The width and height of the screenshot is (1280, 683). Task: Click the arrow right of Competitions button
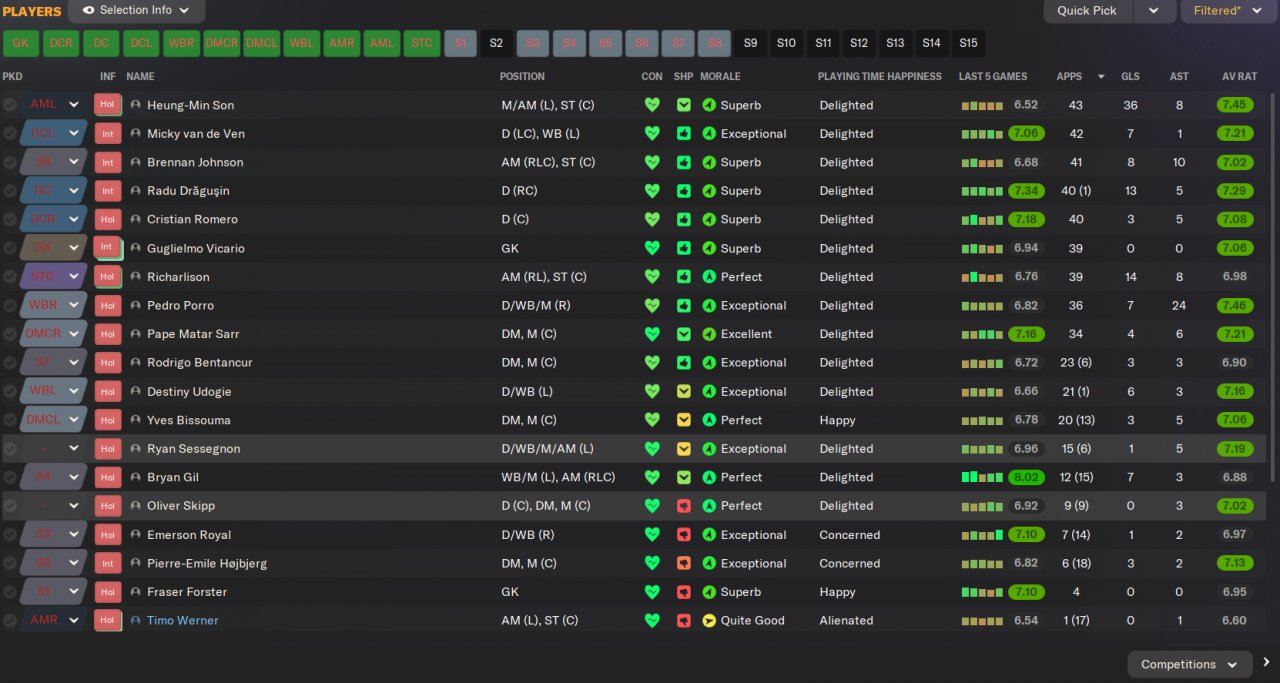[1266, 663]
